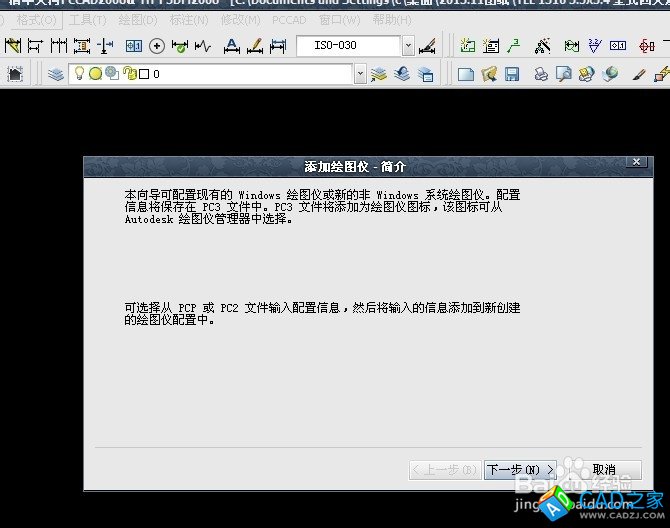
Task: Open the Layer Properties Manager stack icon
Action: tap(55, 74)
